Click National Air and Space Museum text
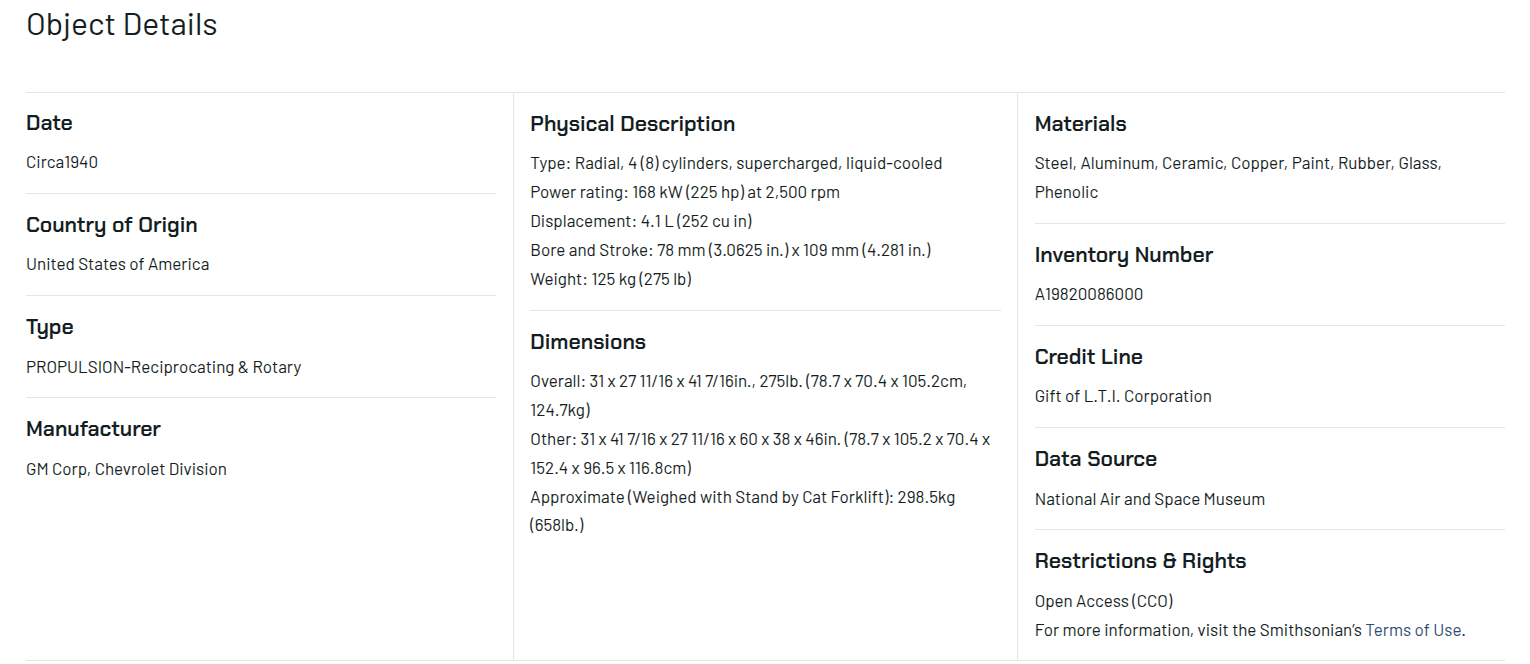The image size is (1530, 664). point(1149,499)
